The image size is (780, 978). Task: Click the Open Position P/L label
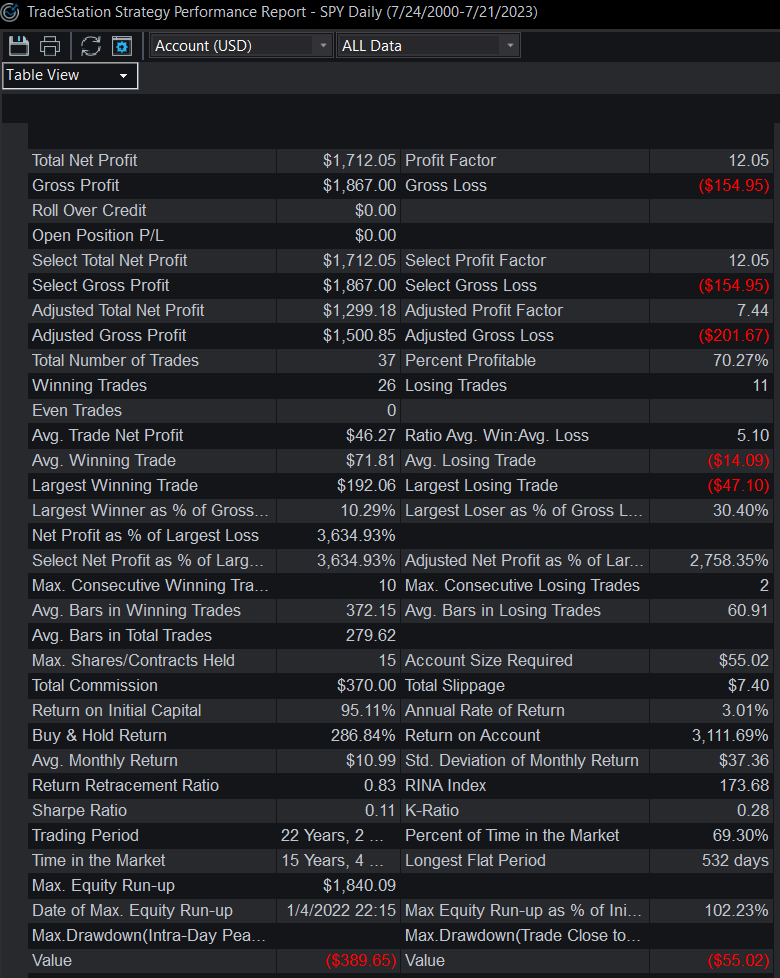tap(98, 235)
